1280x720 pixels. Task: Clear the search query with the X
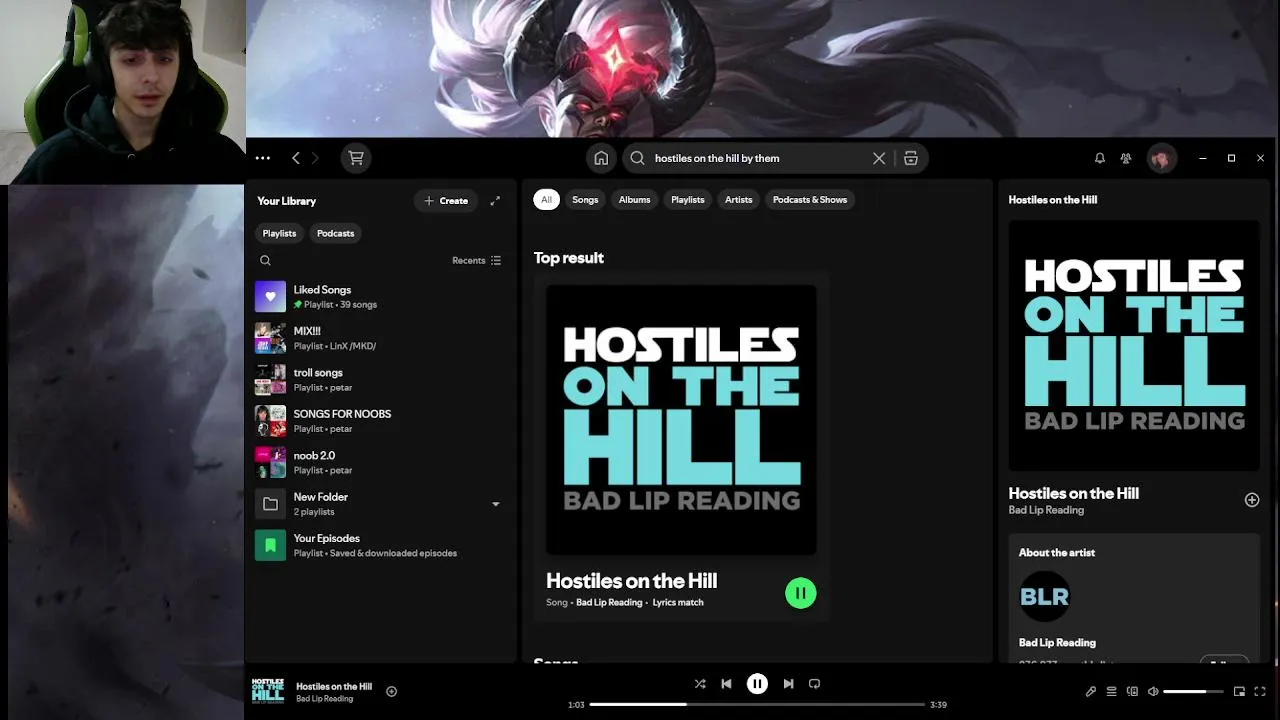click(879, 158)
